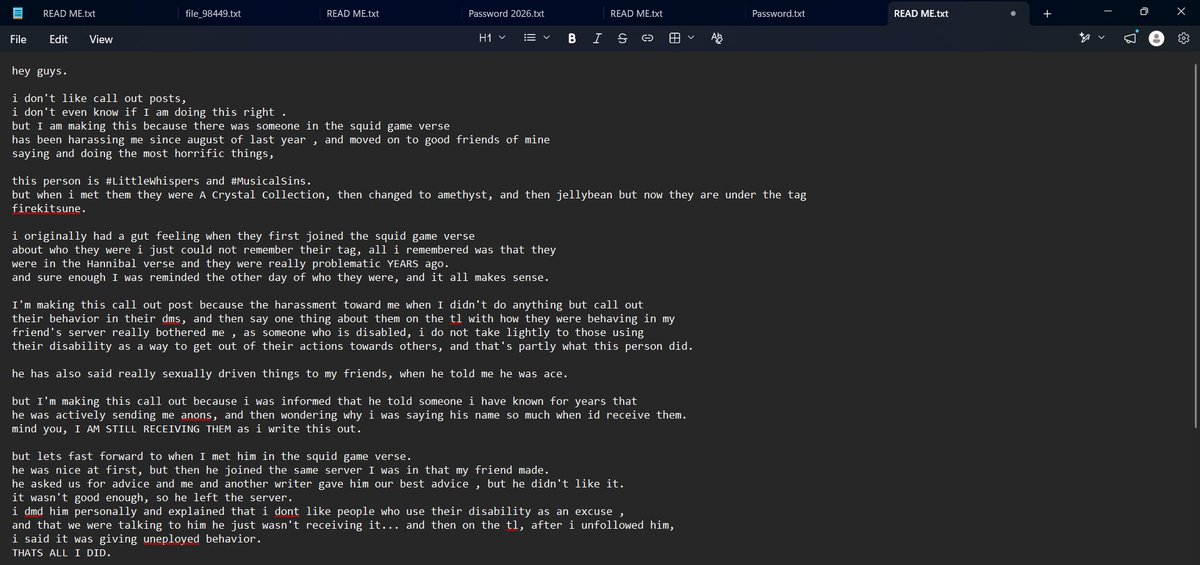Open the File menu
Image resolution: width=1200 pixels, height=565 pixels.
18,39
